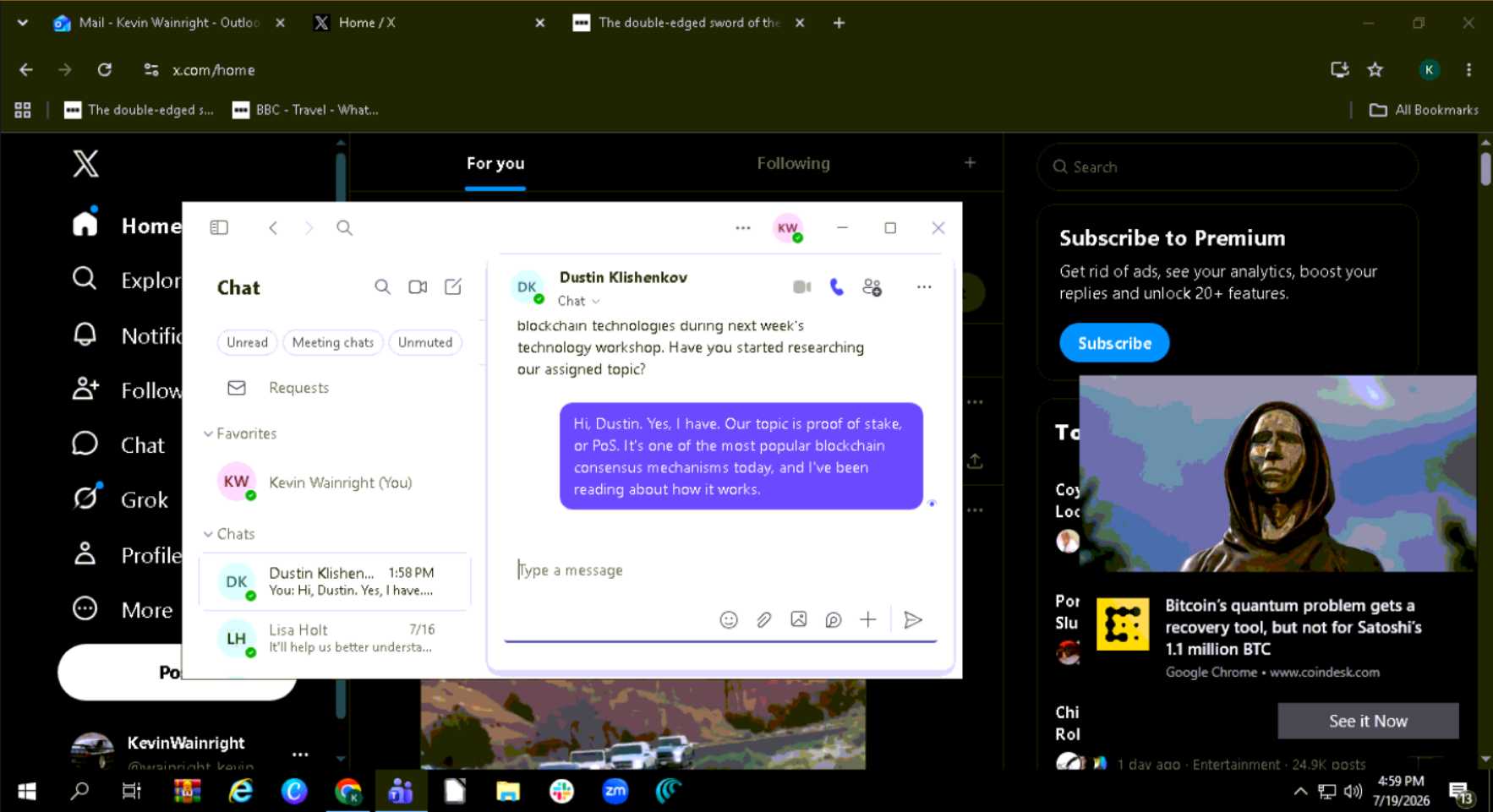Filter chats by Unread
This screenshot has height=812, width=1493.
pyautogui.click(x=247, y=342)
